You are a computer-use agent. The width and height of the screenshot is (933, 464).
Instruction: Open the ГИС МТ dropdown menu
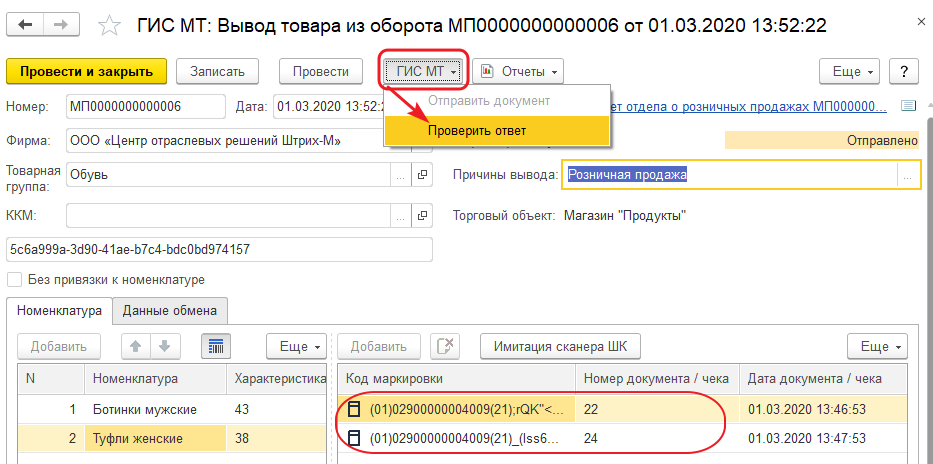coord(425,71)
